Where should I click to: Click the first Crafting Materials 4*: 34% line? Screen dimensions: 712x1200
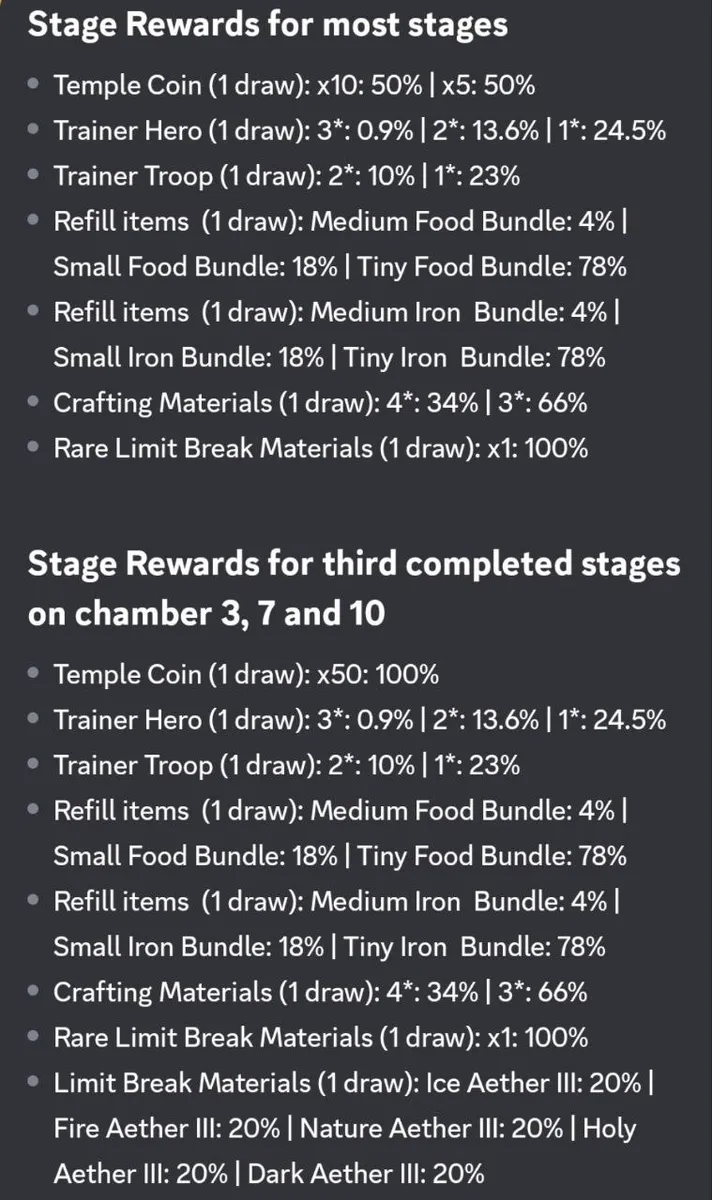tap(320, 403)
